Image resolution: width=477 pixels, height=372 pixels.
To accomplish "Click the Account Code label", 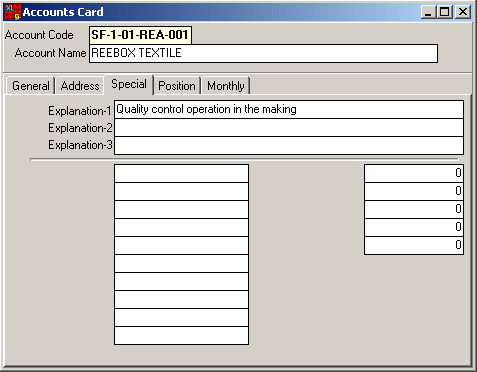I will (39, 35).
